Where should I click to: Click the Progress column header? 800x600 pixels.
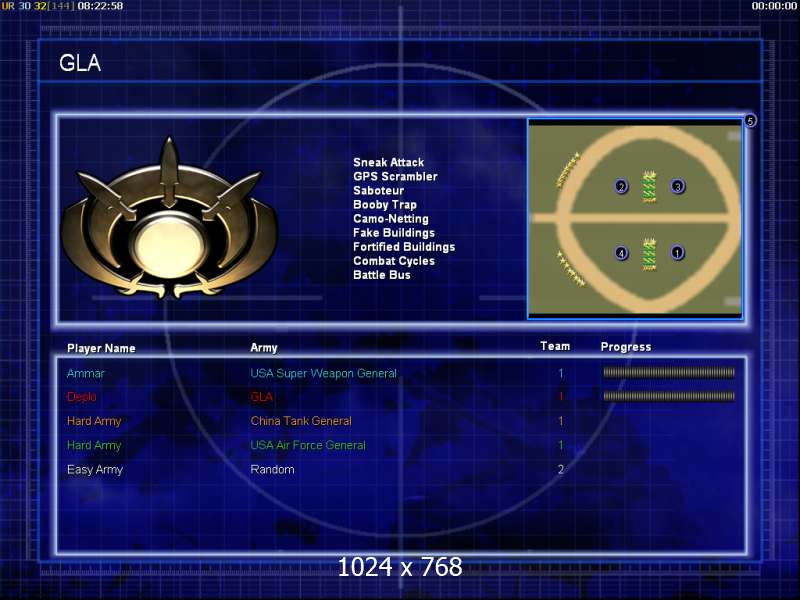(626, 347)
